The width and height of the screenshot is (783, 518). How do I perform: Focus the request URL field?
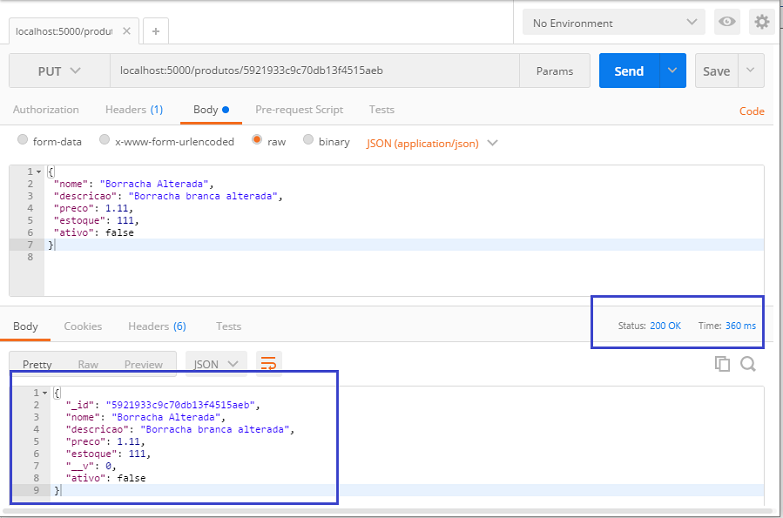[x=315, y=70]
